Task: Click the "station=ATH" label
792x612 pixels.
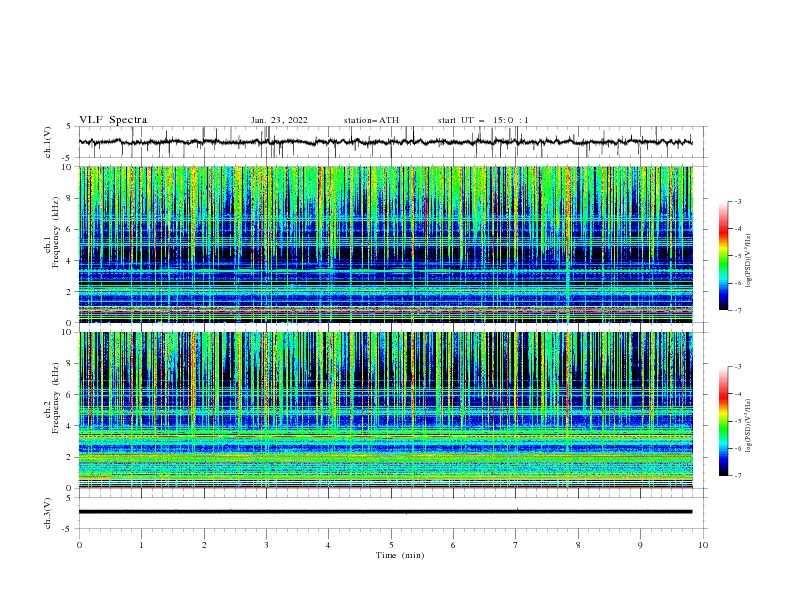Action: click(371, 120)
